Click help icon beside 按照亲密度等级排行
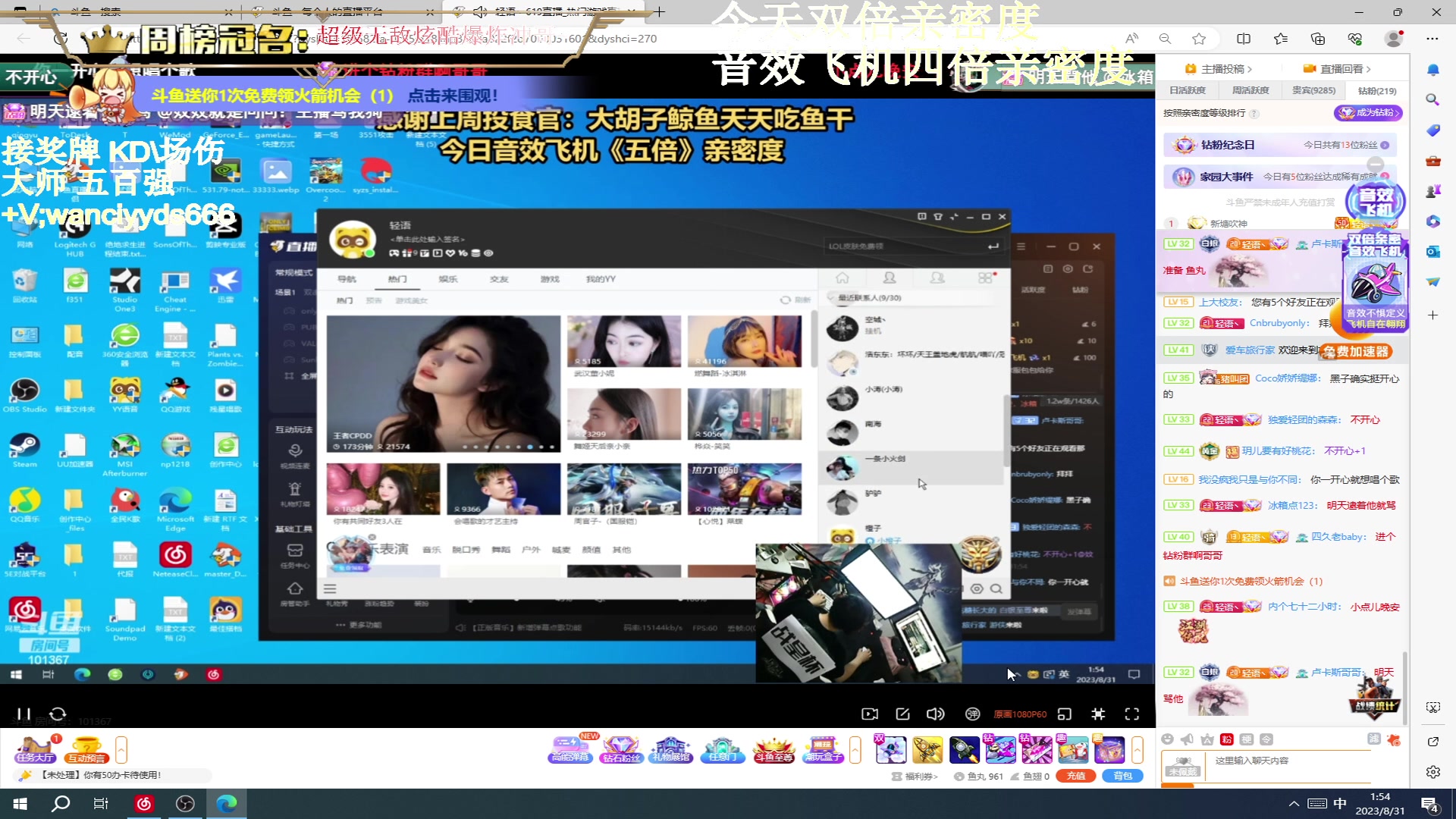 tap(1254, 114)
